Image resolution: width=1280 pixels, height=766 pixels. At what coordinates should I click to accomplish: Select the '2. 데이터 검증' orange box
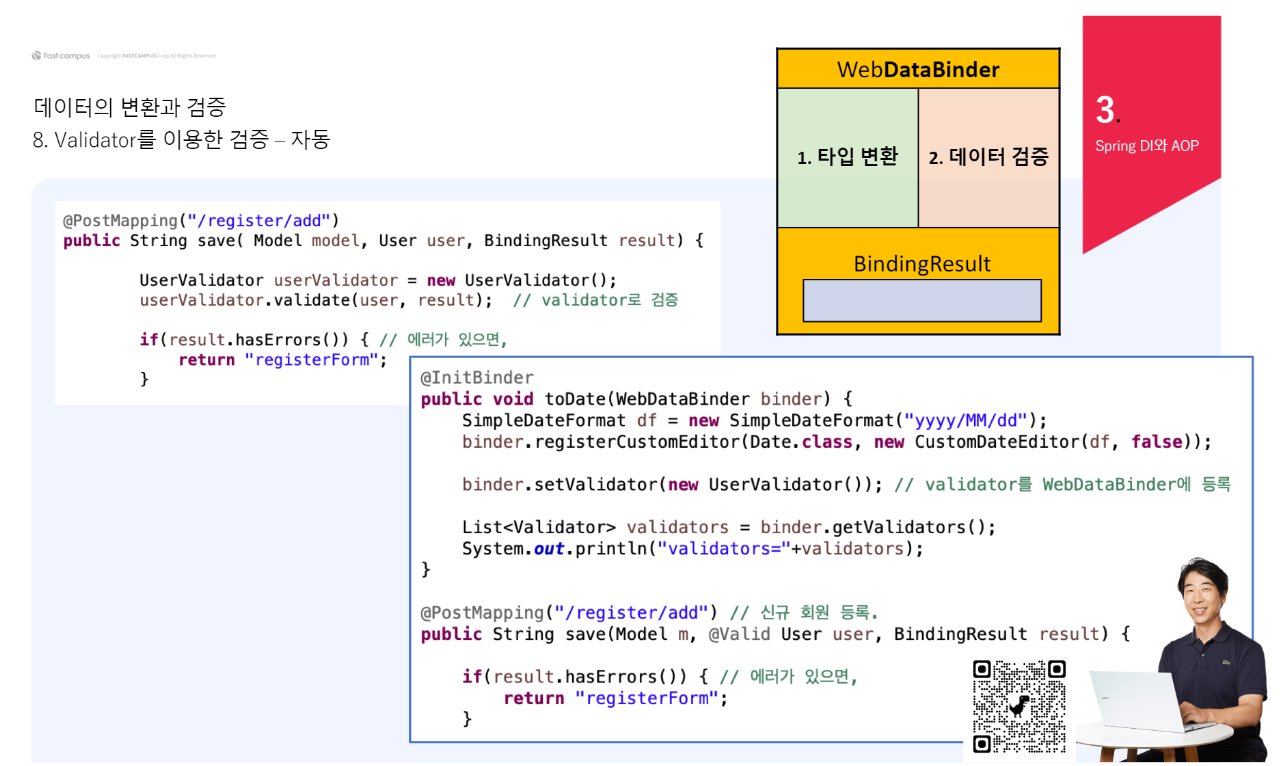(989, 157)
